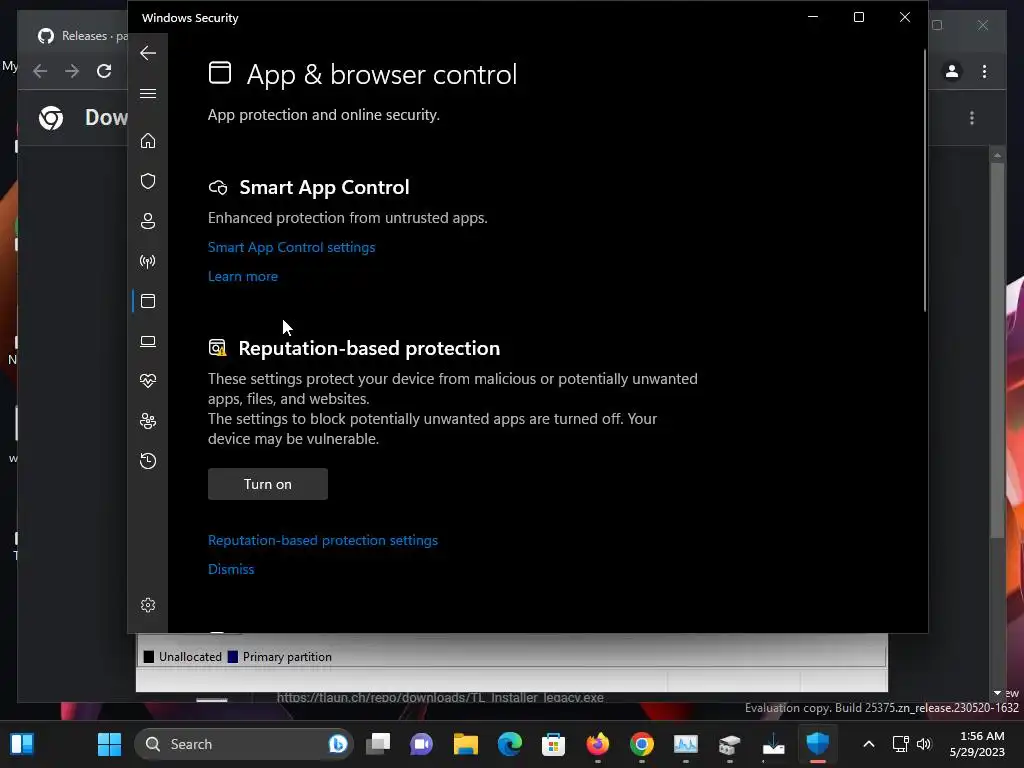This screenshot has height=768, width=1024.
Task: Open volume icon in system tray
Action: (x=924, y=744)
